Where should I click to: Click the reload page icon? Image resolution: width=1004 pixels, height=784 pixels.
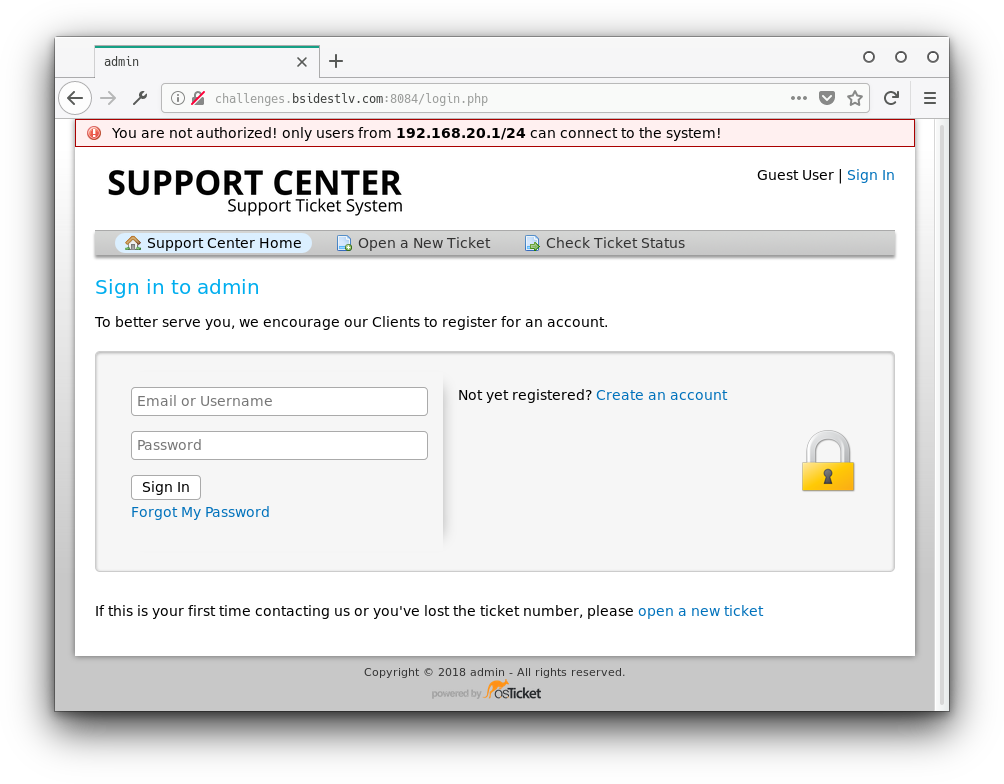point(891,98)
